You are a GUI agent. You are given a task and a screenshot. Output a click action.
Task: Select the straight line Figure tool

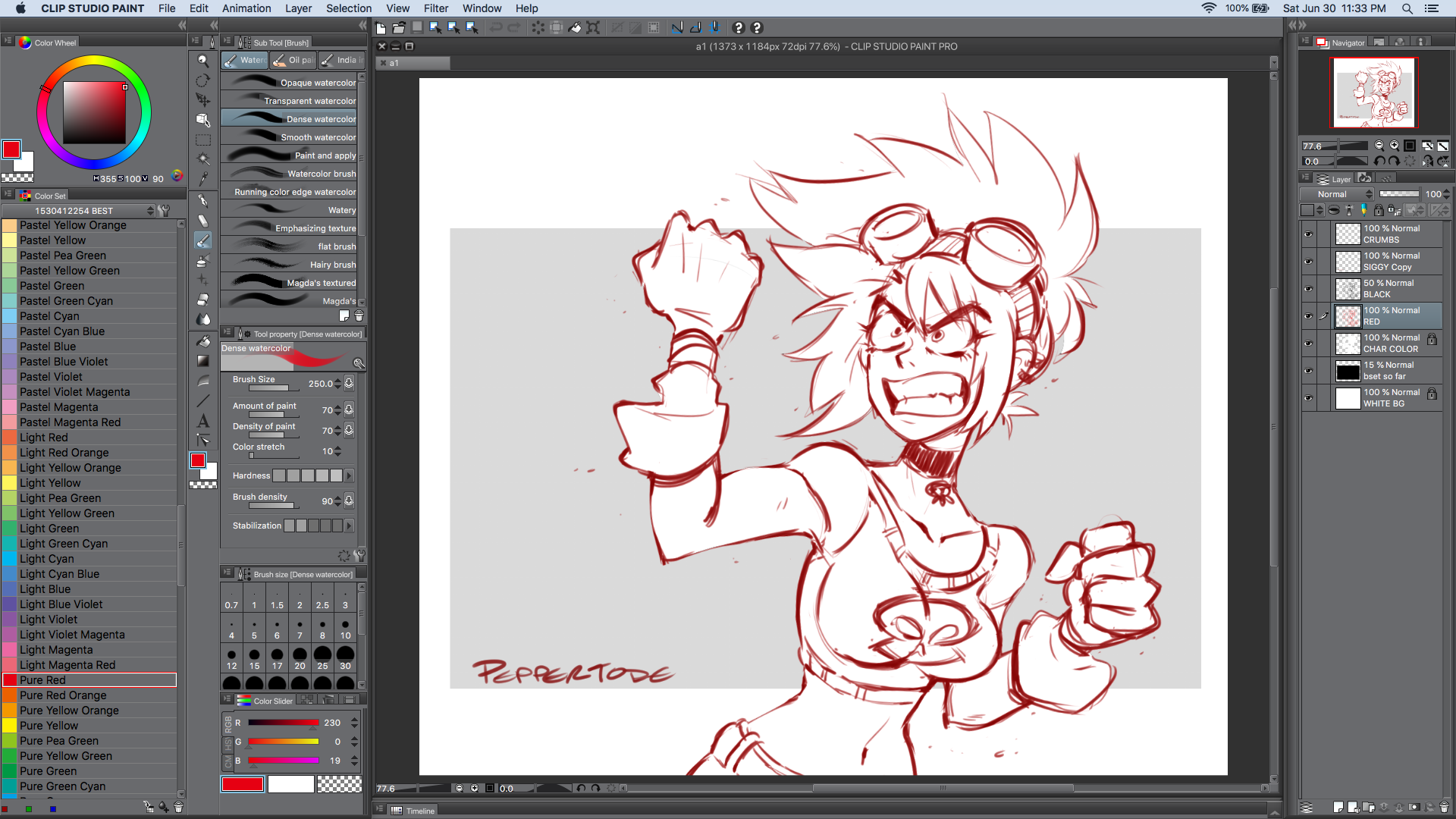pyautogui.click(x=202, y=400)
